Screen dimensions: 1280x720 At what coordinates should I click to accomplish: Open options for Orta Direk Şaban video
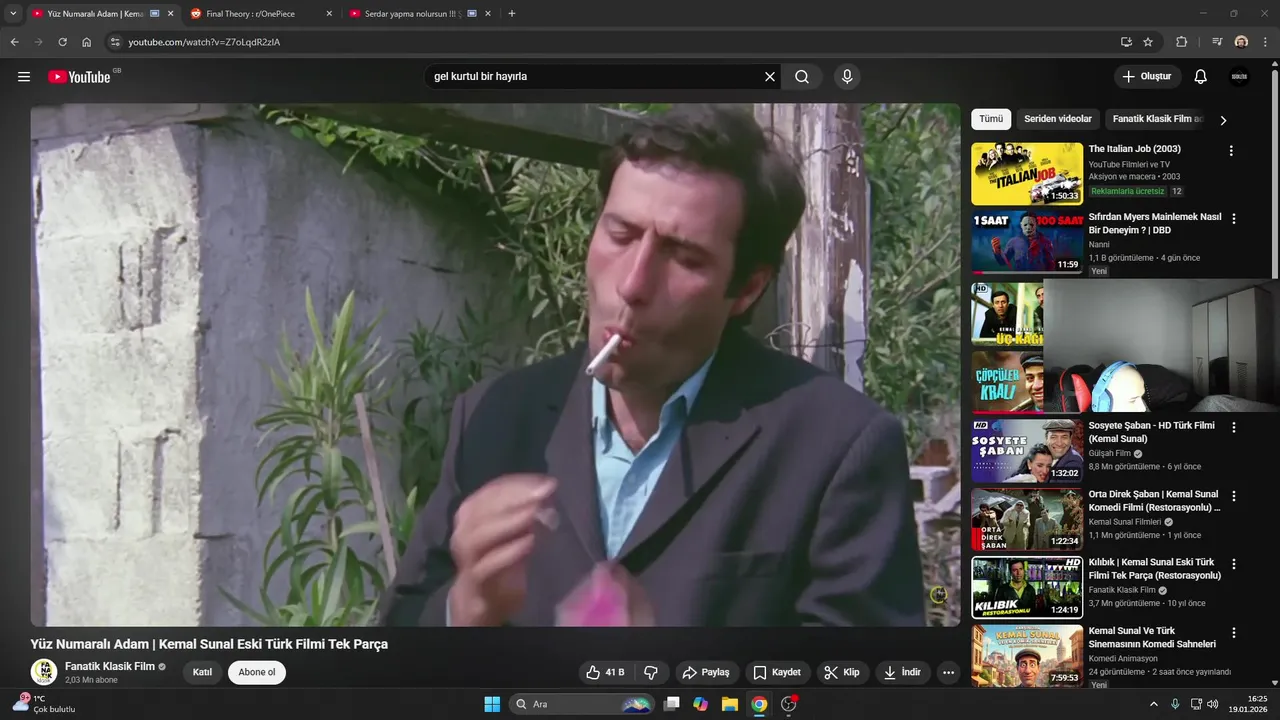1233,496
